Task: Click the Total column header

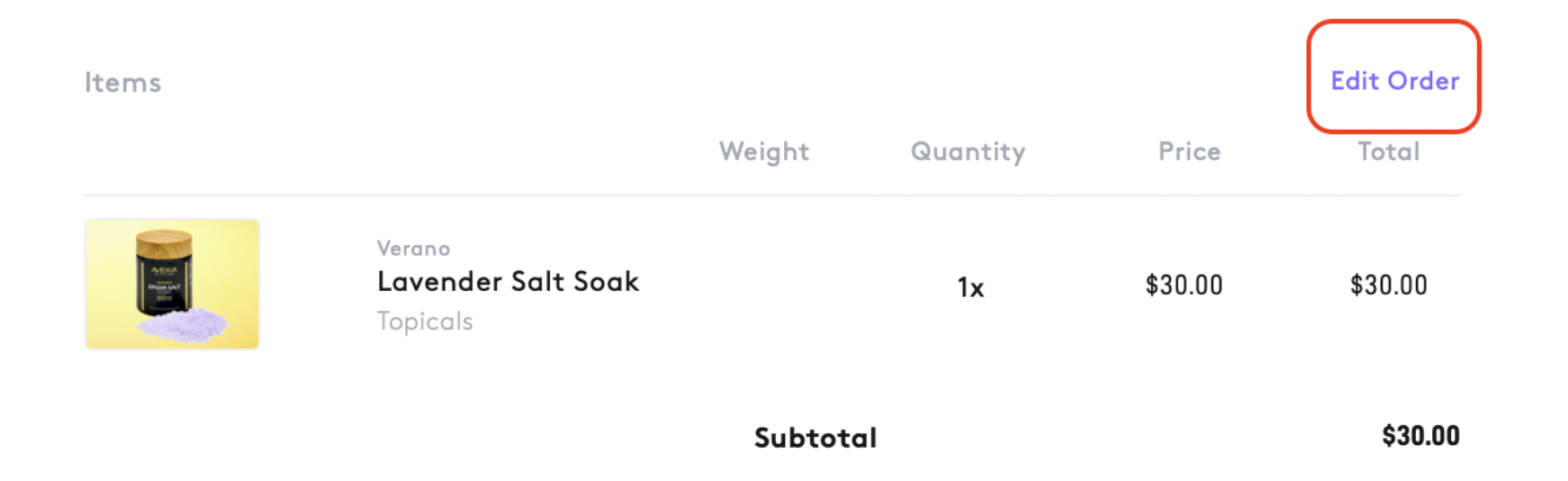Action: tap(1388, 151)
